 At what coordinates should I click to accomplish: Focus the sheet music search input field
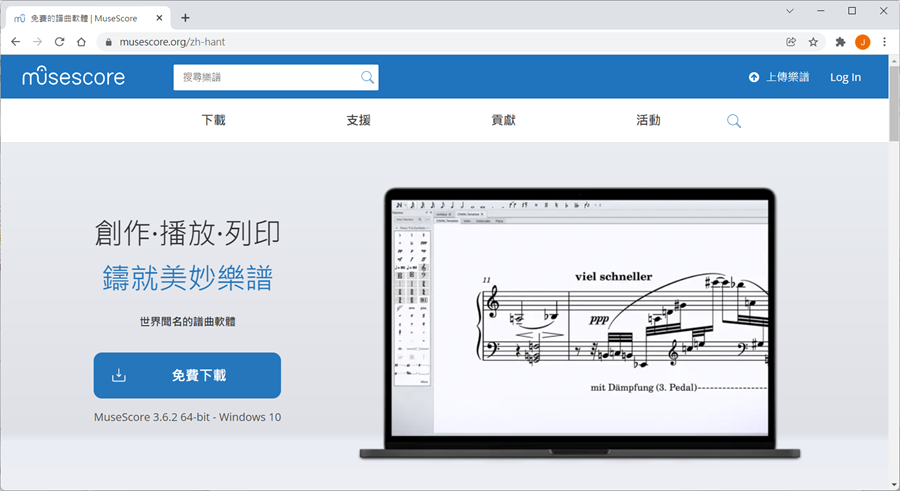click(x=276, y=77)
